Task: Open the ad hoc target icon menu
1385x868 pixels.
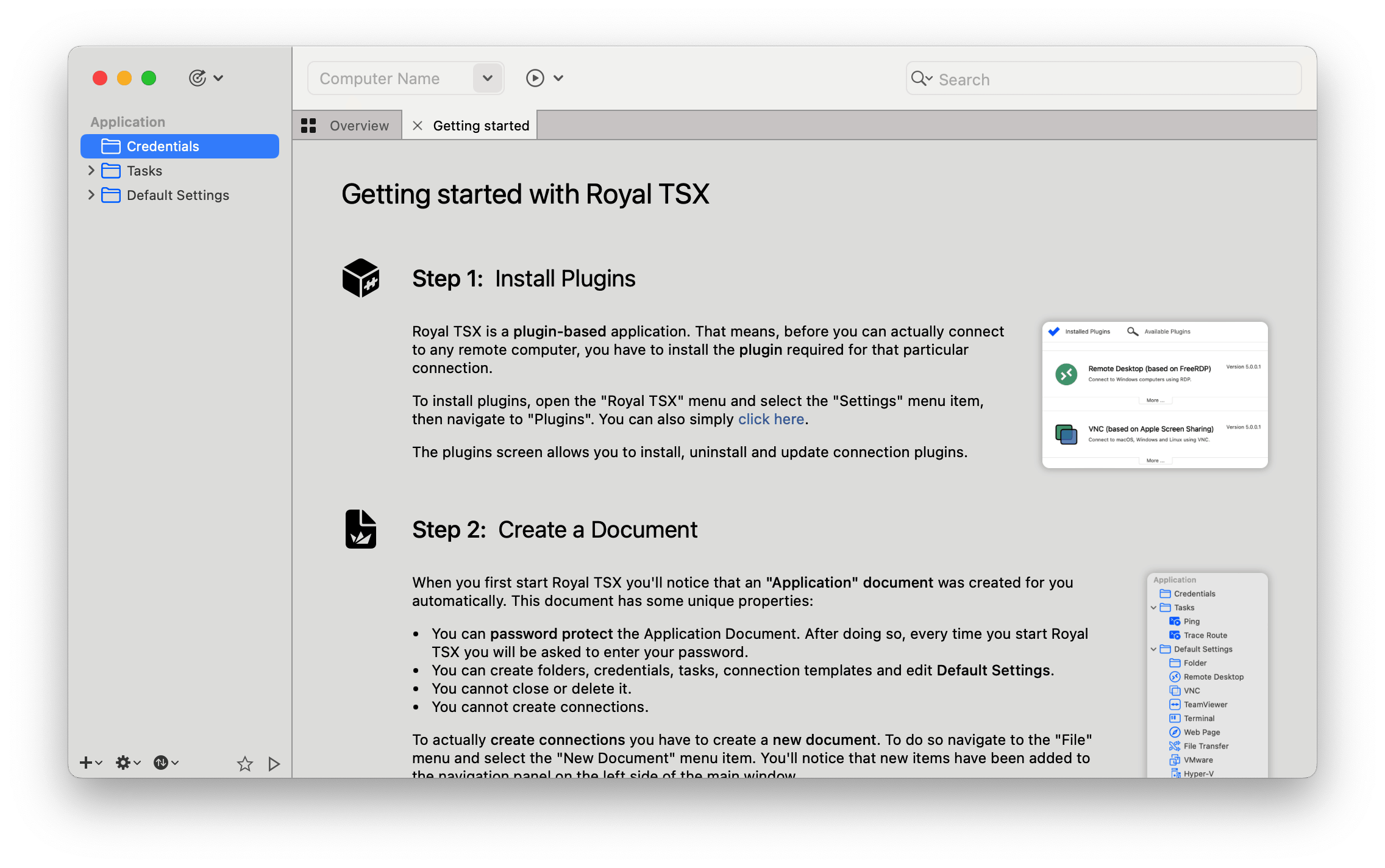Action: 205,78
